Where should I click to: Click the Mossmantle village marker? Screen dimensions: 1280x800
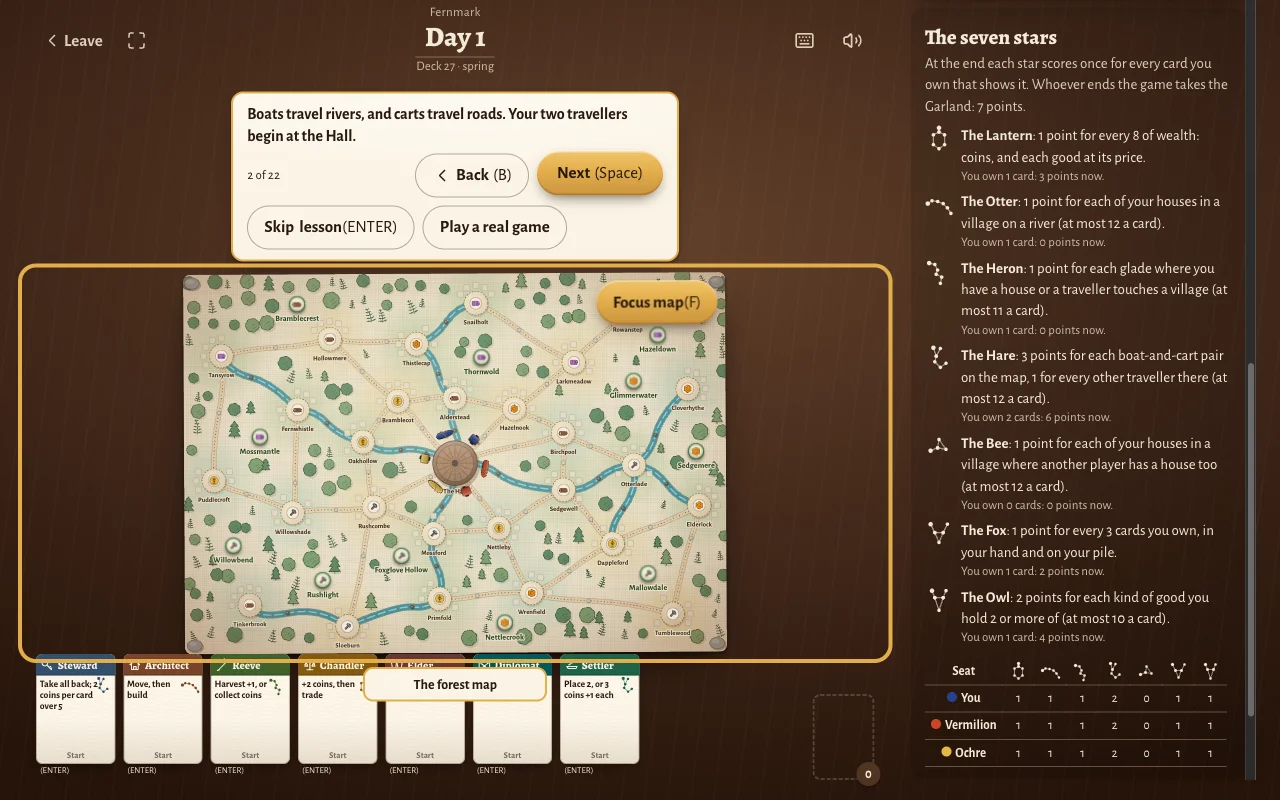tap(260, 437)
